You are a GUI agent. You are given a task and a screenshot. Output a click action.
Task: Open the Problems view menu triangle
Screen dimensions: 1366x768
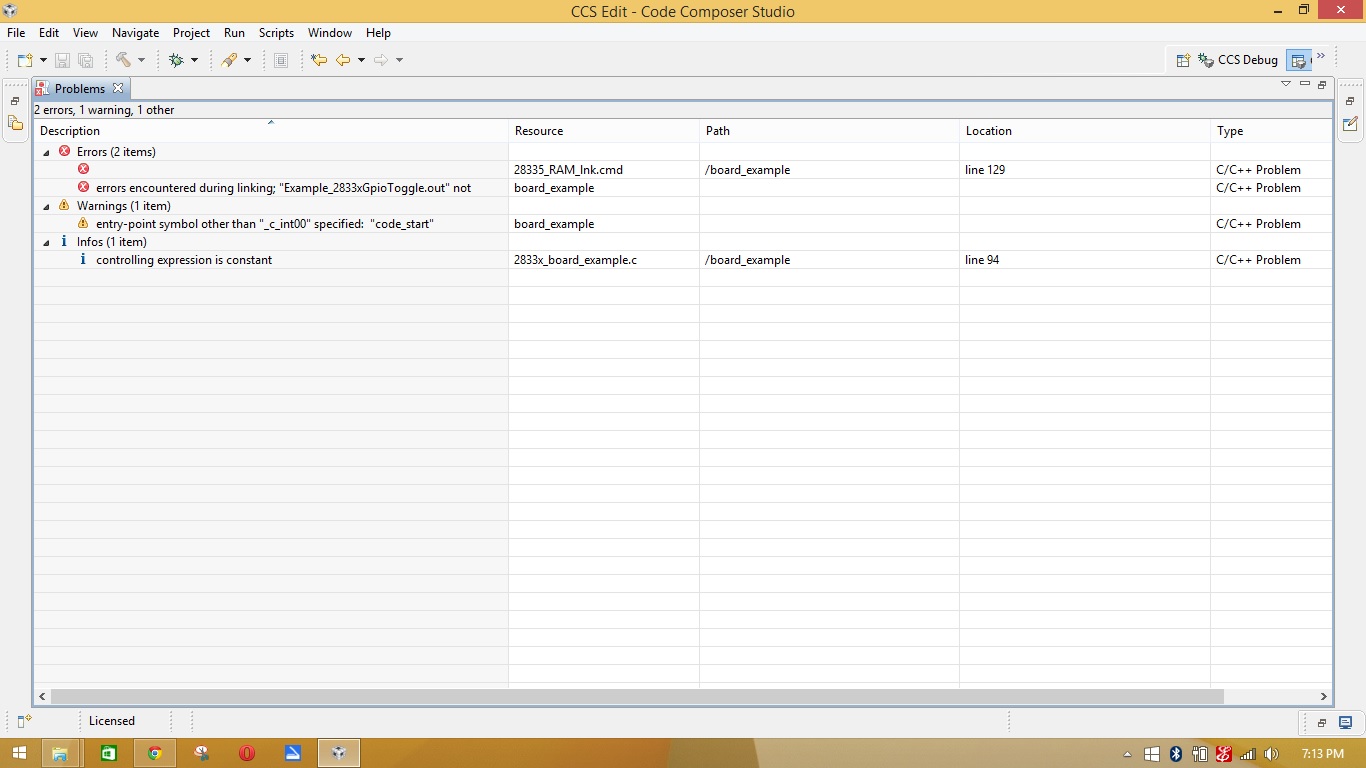coord(1286,84)
